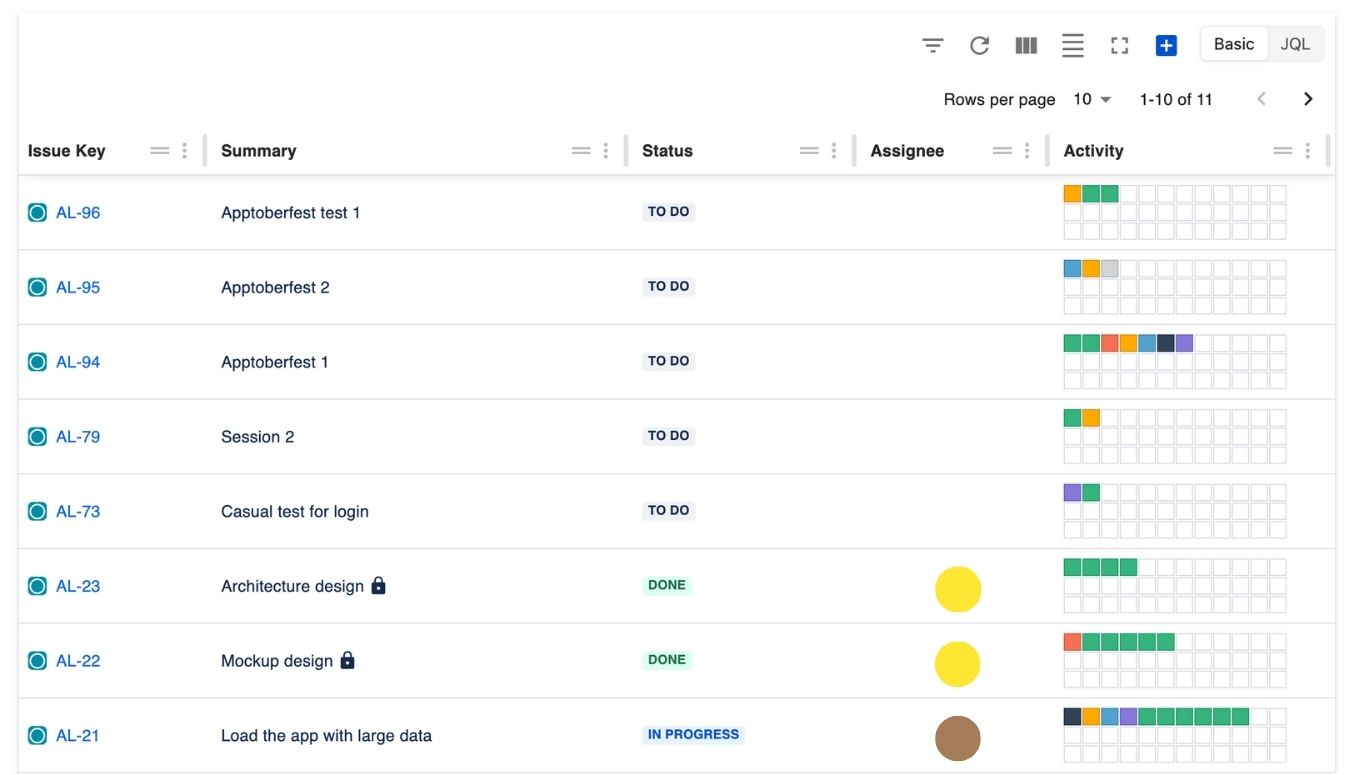Switch to JQL search mode
Viewport: 1350px width, 775px height.
coord(1295,44)
